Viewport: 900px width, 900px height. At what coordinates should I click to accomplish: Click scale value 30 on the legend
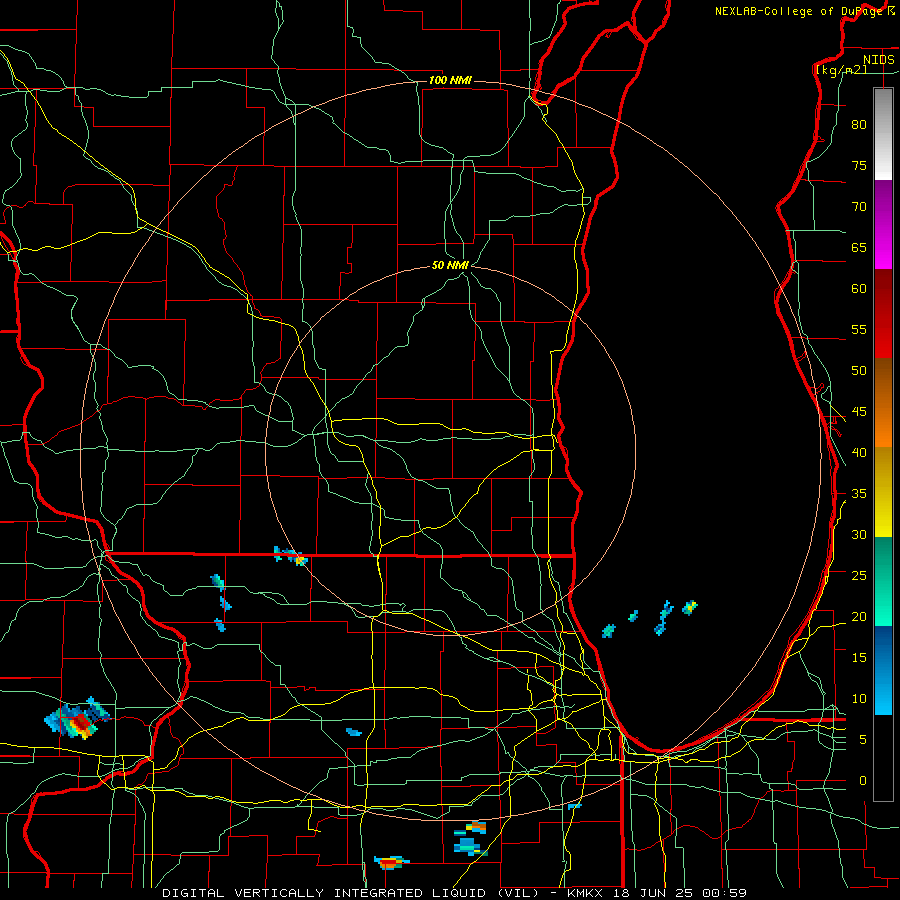859,534
